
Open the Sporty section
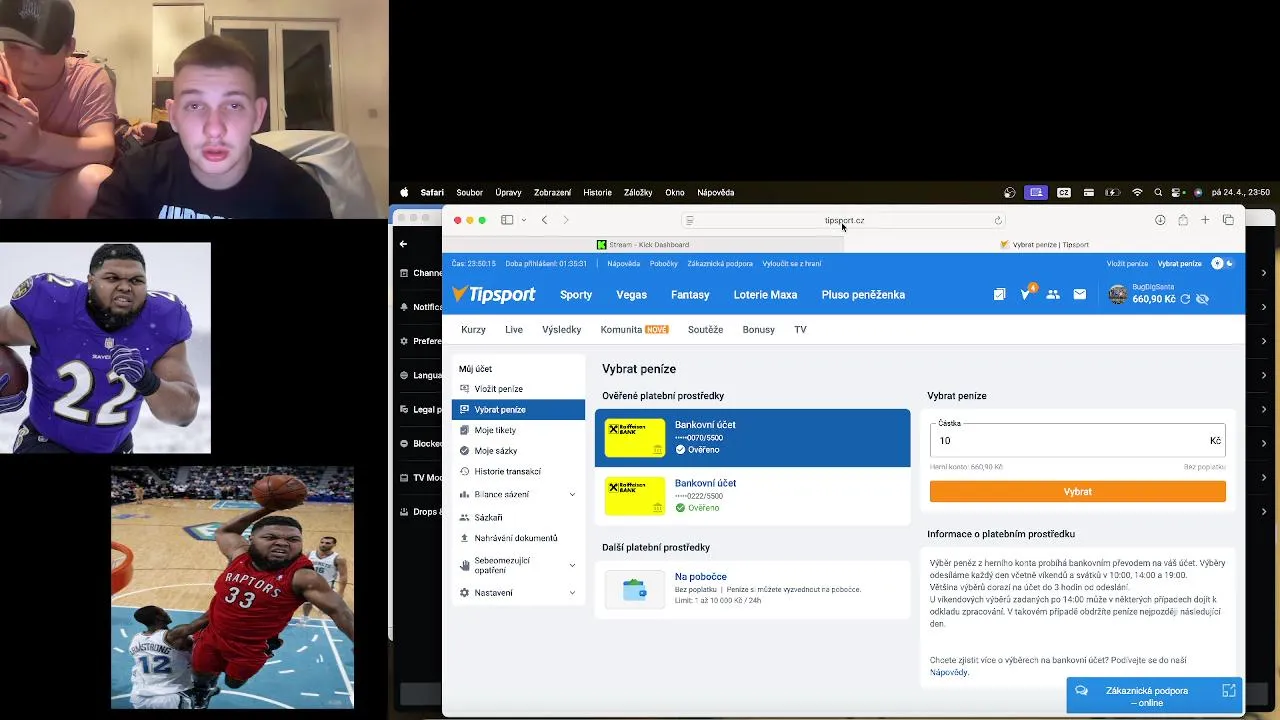576,294
